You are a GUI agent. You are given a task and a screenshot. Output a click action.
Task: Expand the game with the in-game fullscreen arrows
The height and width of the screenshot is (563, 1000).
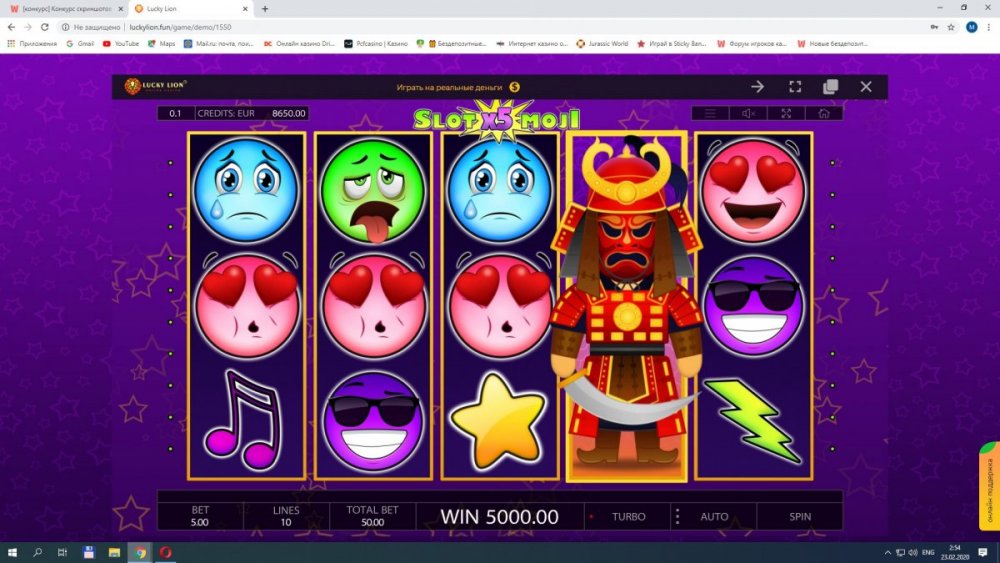[x=786, y=113]
